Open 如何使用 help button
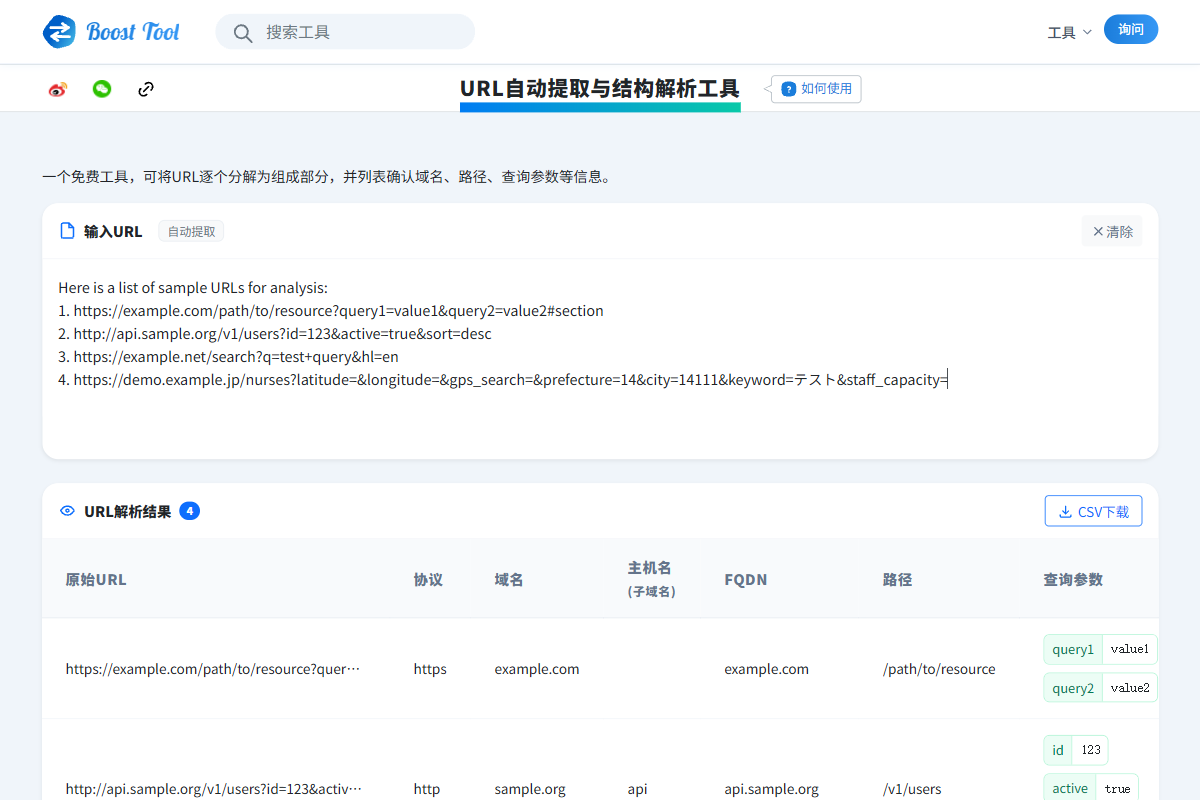Image resolution: width=1200 pixels, height=800 pixels. pos(816,89)
